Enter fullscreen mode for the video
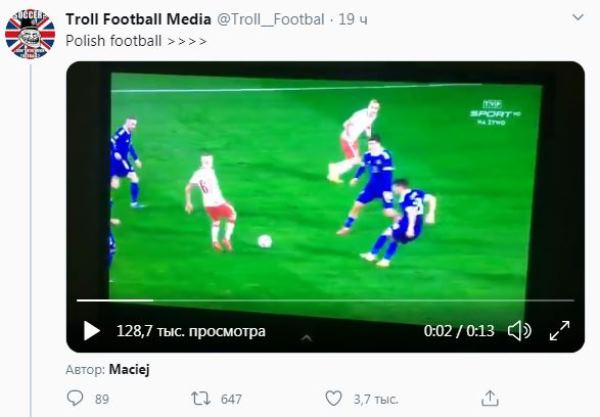This screenshot has width=600, height=417. click(x=560, y=330)
